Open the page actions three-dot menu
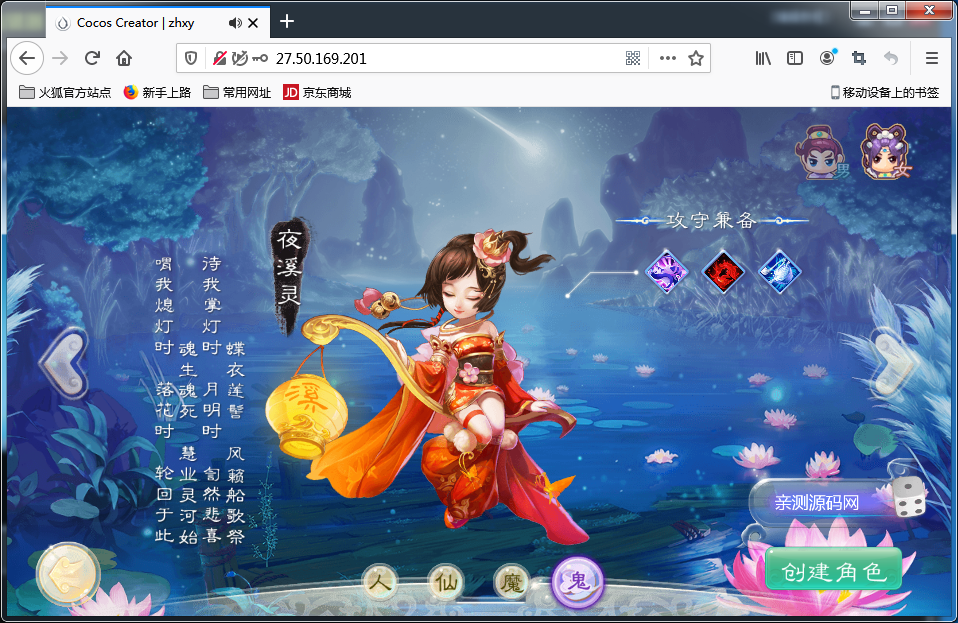The image size is (958, 623). pos(668,58)
